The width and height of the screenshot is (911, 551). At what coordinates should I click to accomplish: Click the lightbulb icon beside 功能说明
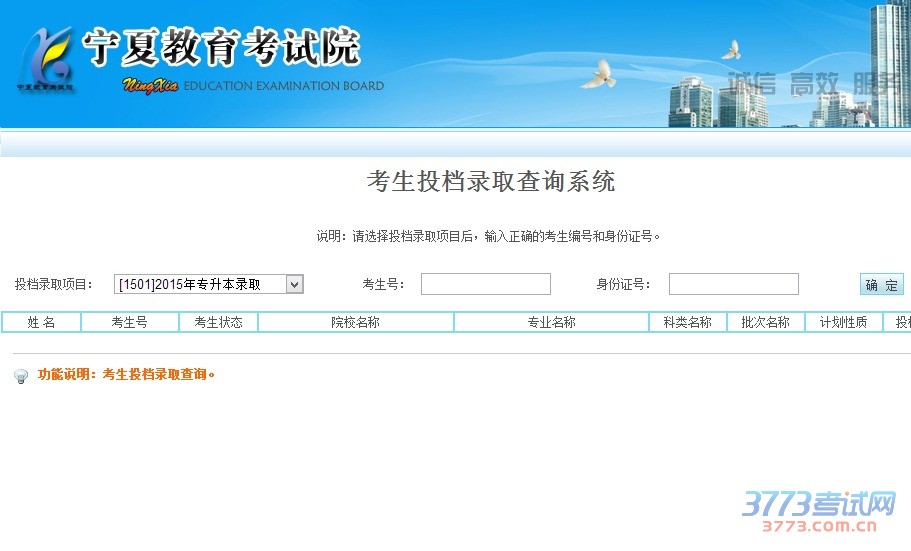tap(21, 377)
